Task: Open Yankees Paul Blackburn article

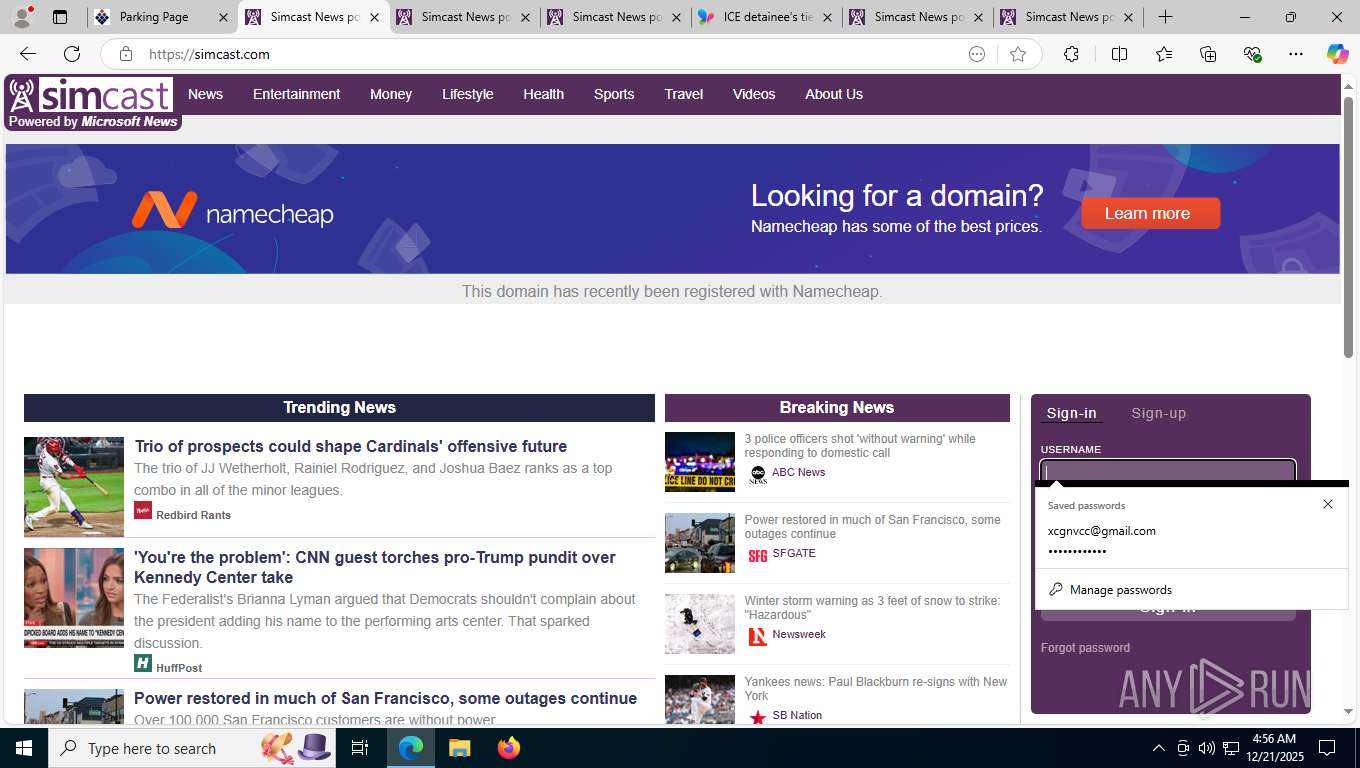Action: tap(876, 689)
